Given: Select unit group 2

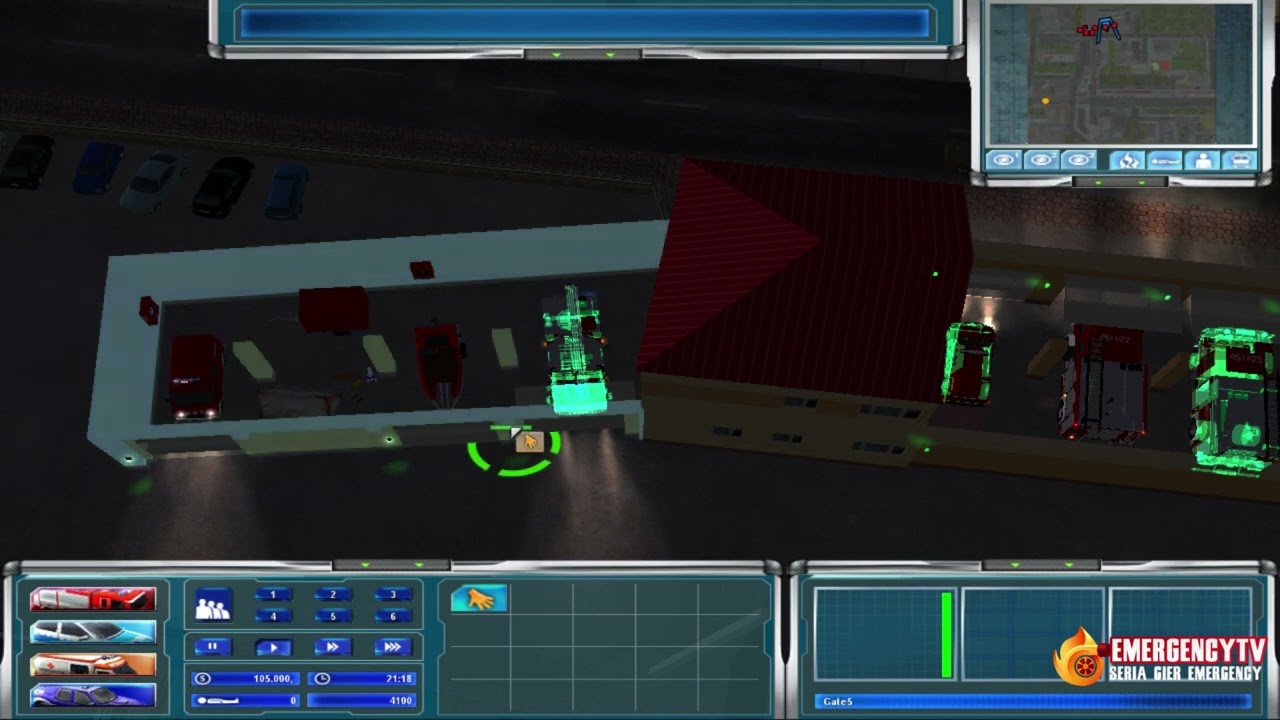Looking at the screenshot, I should 333,594.
